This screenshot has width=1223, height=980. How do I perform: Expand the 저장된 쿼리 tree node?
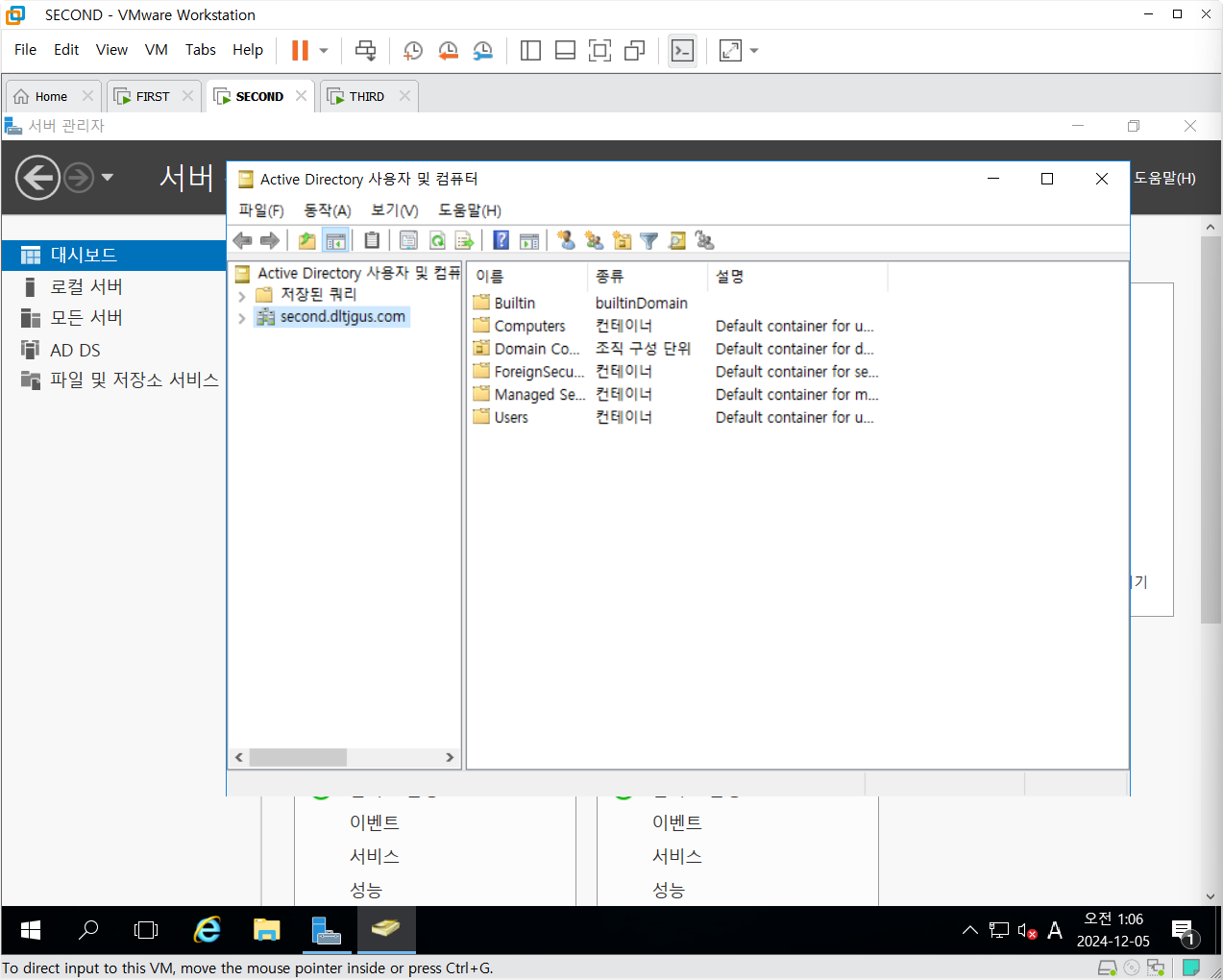click(242, 296)
